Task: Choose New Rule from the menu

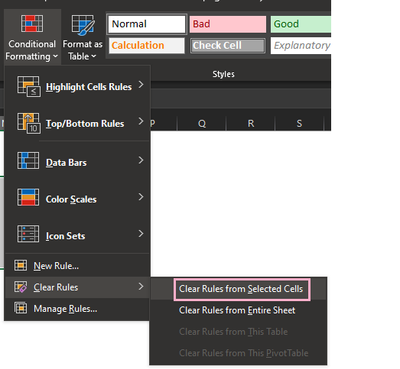Action: click(x=77, y=266)
